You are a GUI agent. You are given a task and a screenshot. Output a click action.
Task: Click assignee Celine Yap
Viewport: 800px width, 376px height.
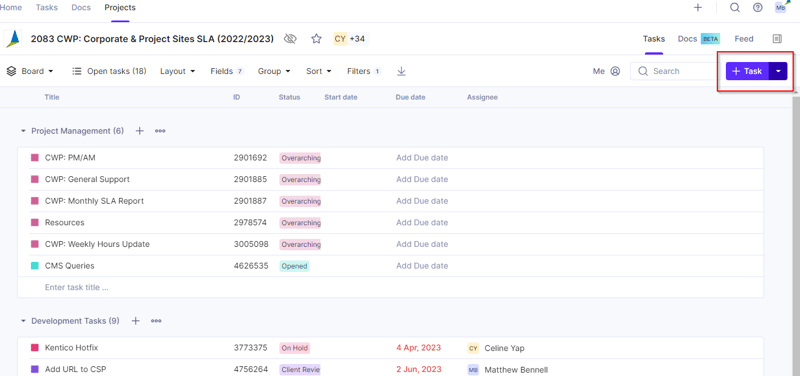[496, 348]
